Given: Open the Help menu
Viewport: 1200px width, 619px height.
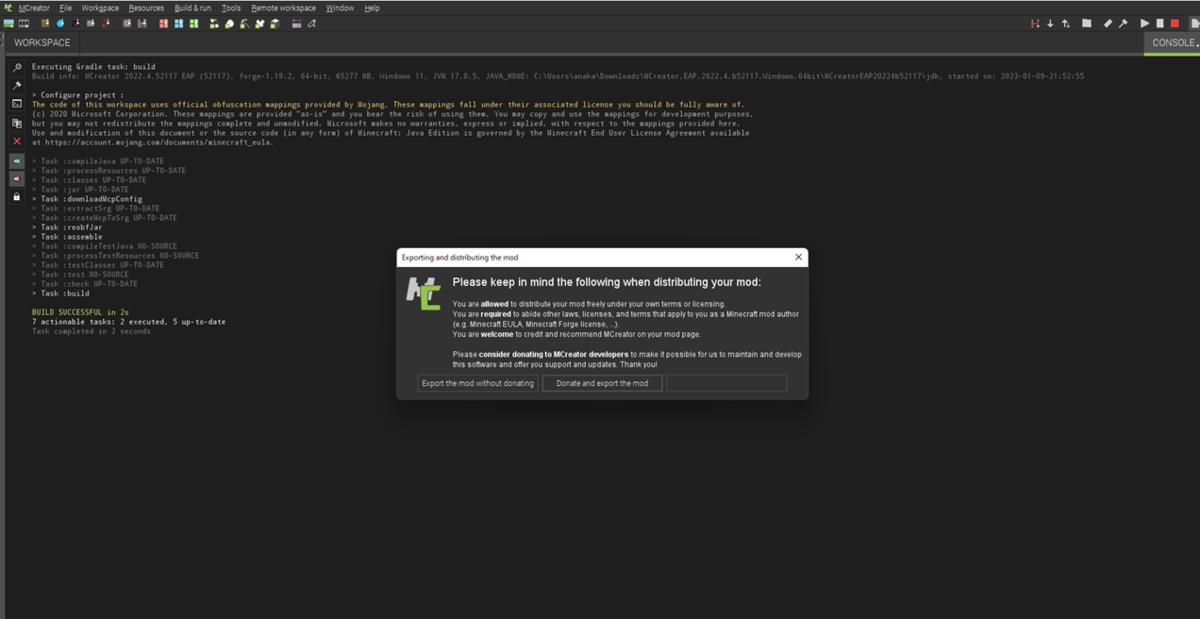Looking at the screenshot, I should click(372, 8).
